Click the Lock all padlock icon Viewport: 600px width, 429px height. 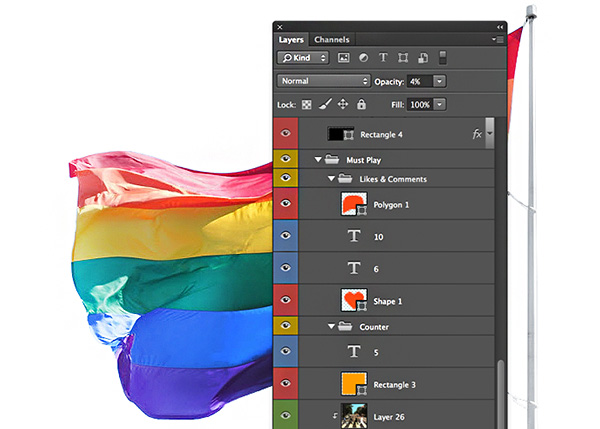361,104
